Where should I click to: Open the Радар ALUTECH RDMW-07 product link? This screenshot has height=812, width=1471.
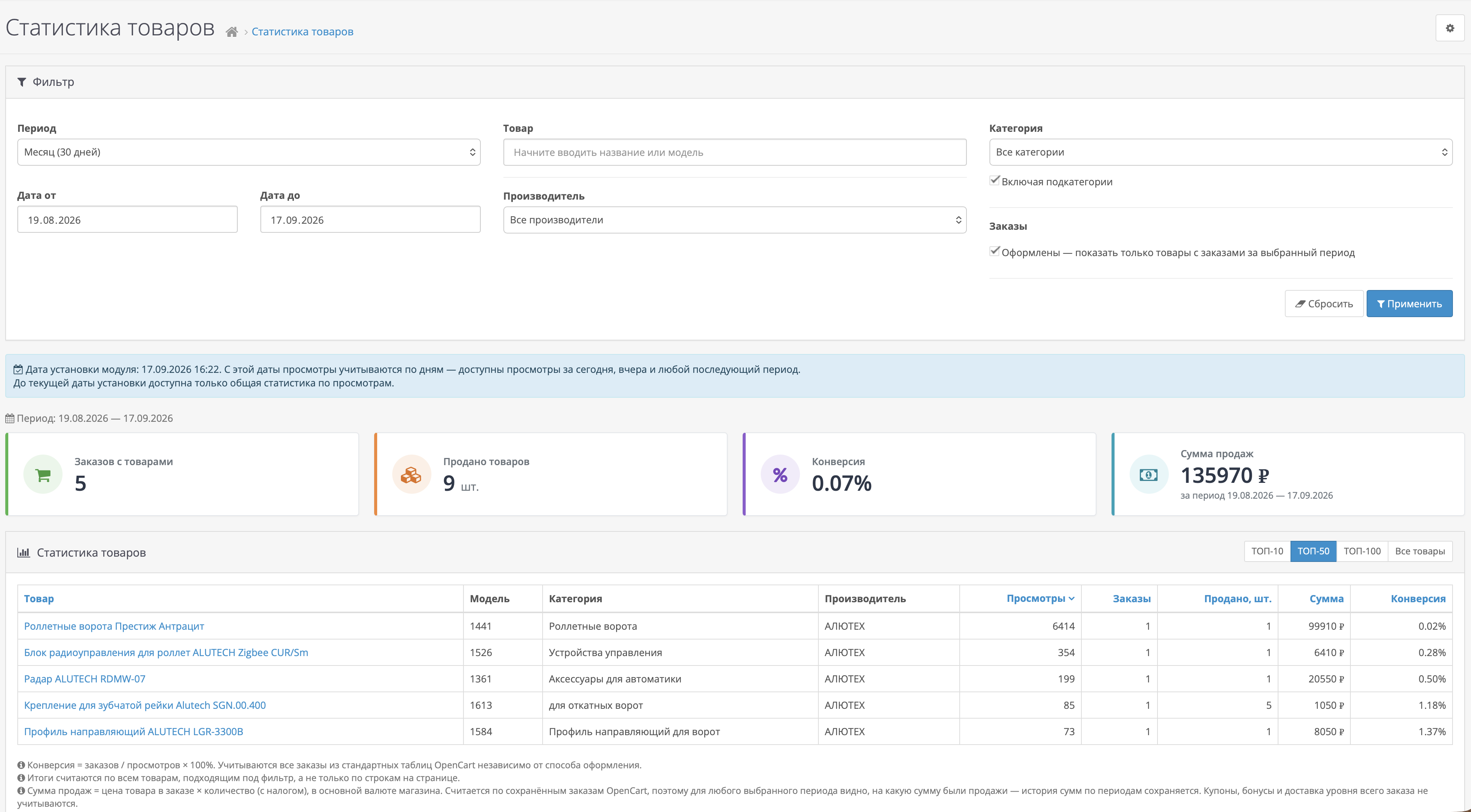[x=84, y=679]
